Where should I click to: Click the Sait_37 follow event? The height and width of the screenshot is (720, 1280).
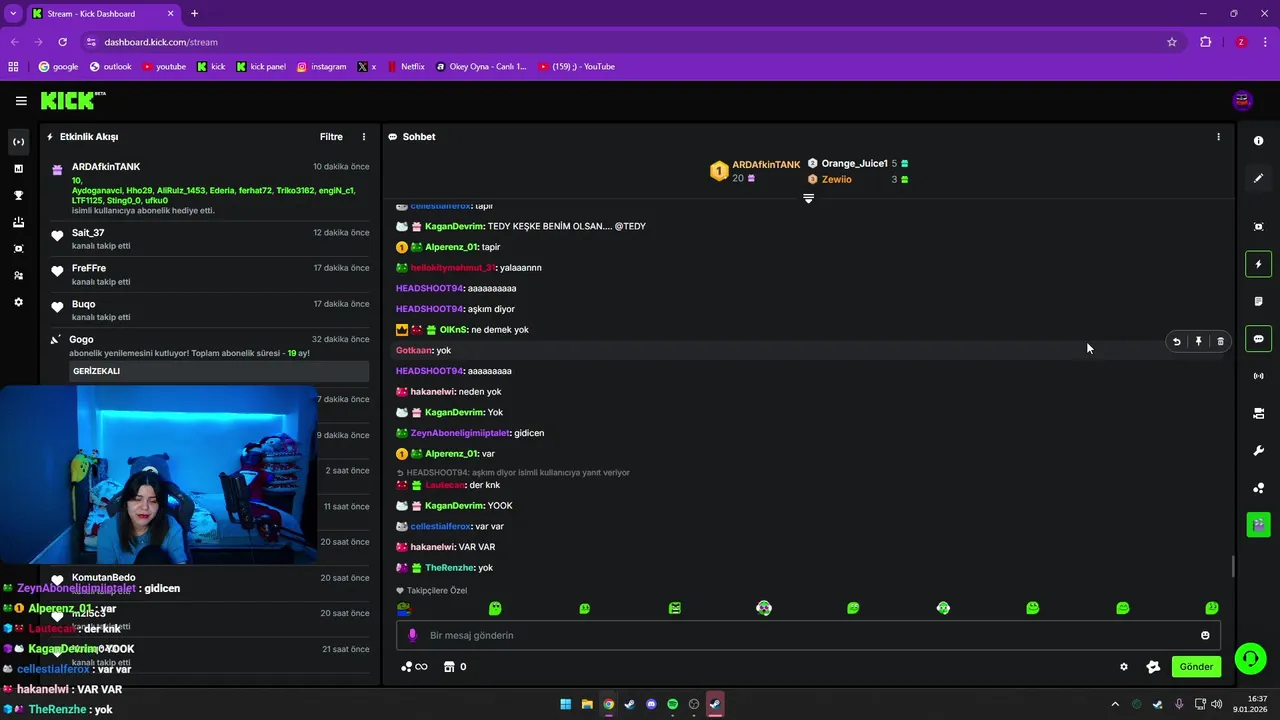pos(210,239)
